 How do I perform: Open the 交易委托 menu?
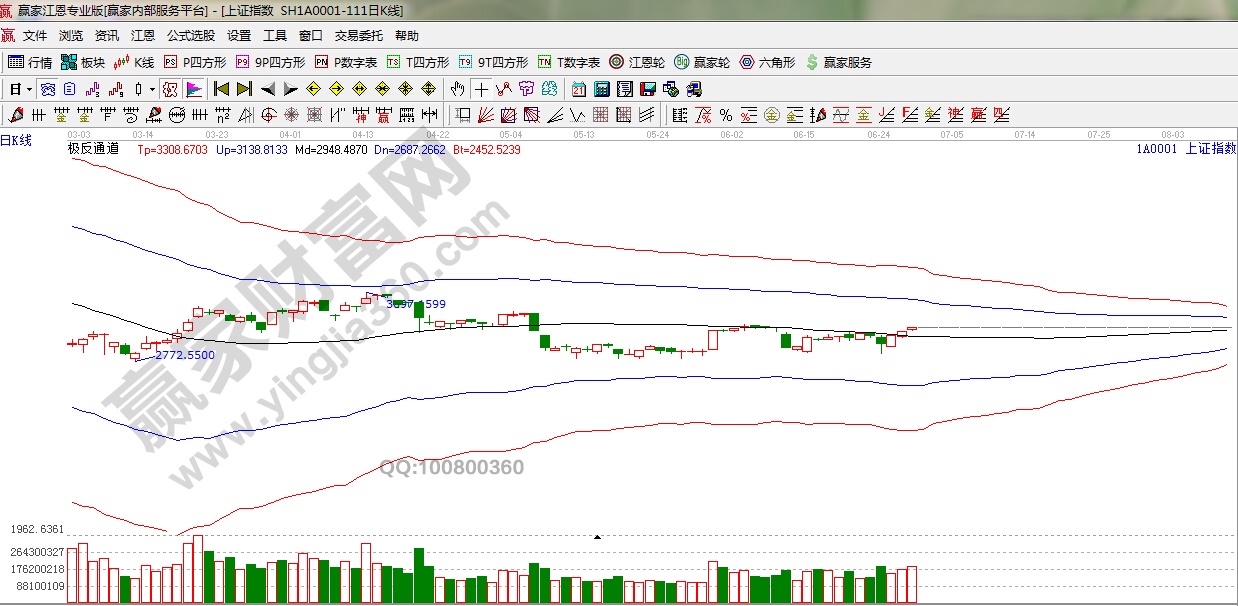point(358,35)
